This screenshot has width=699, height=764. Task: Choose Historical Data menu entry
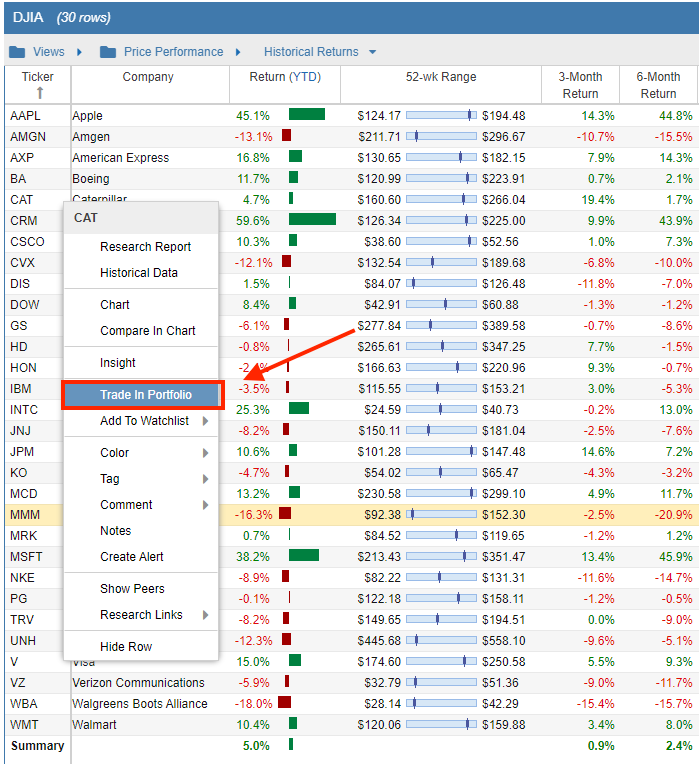click(x=141, y=273)
